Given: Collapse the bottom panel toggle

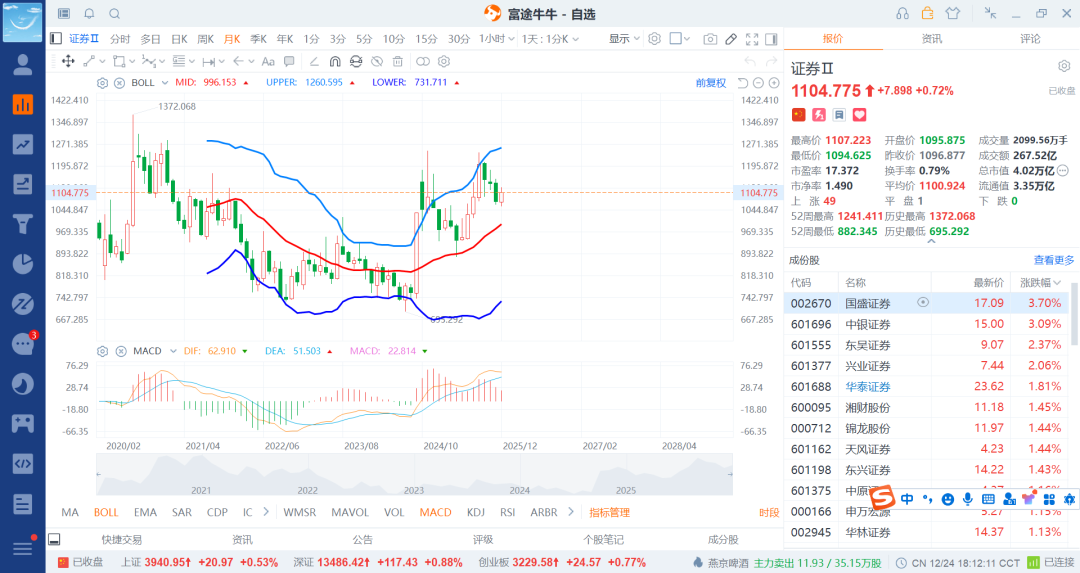Looking at the screenshot, I should (55, 539).
